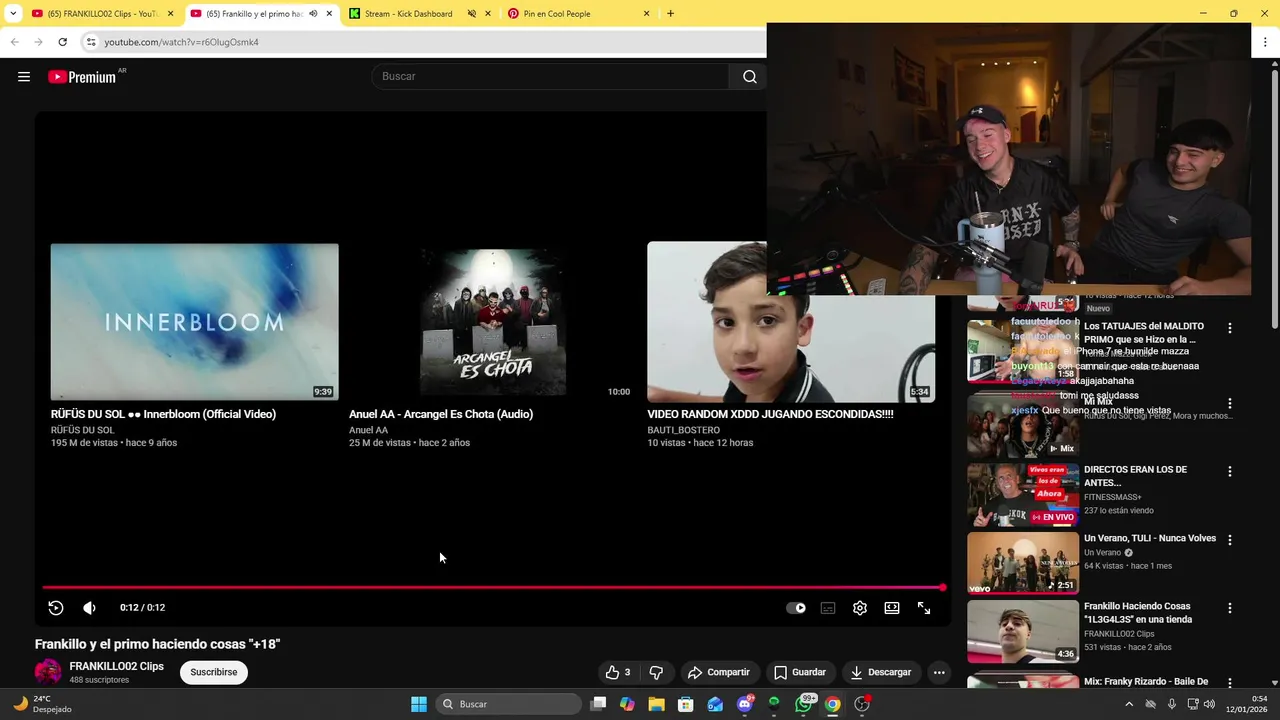Close the FRANKILLO02 Clips tab
1280x720 pixels.
170,14
